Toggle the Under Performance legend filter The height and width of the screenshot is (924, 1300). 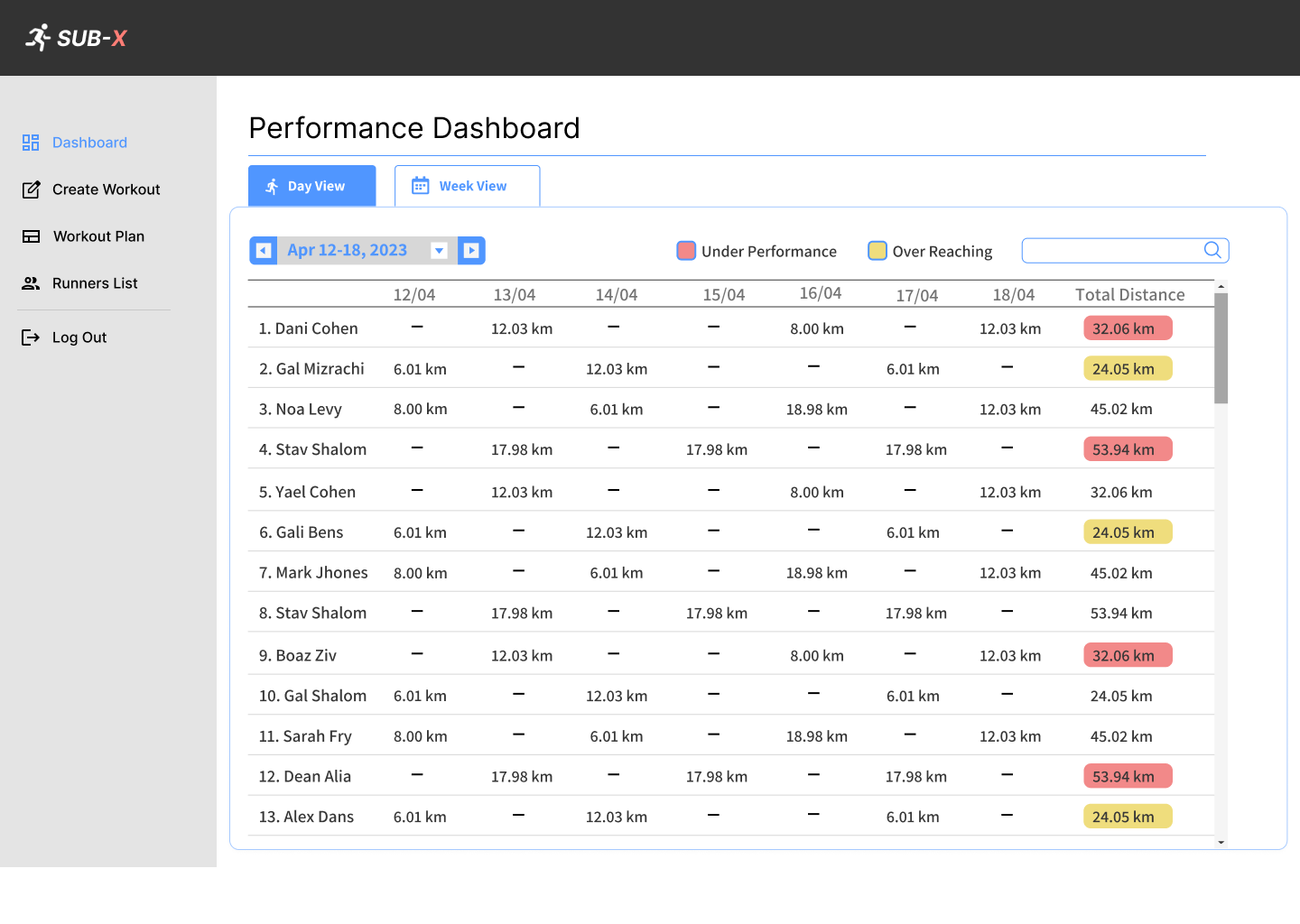[x=686, y=250]
